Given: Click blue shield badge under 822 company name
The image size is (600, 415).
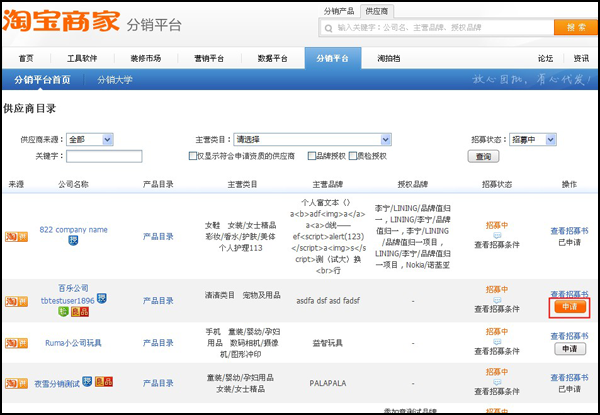Looking at the screenshot, I should click(x=73, y=241).
